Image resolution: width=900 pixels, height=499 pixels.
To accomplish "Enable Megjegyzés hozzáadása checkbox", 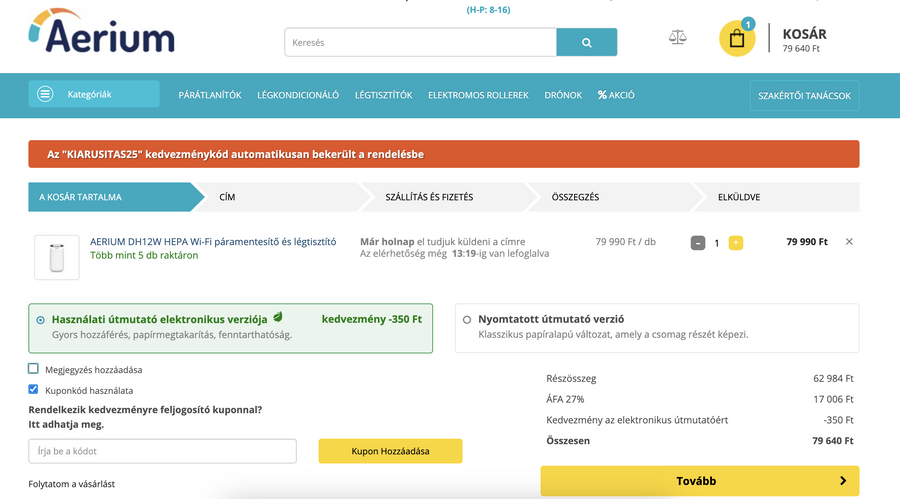I will click(x=33, y=369).
